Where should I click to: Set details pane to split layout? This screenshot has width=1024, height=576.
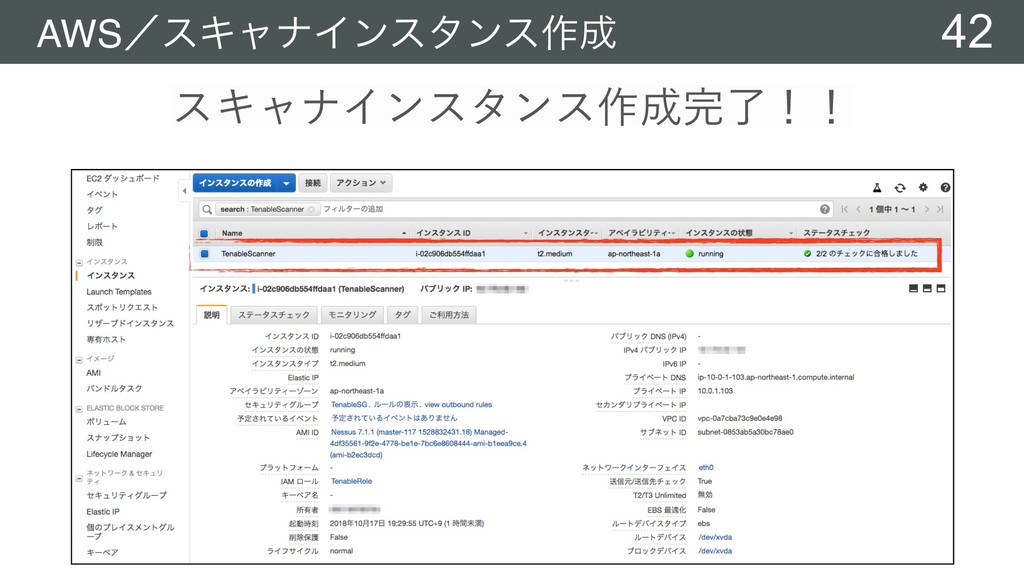click(927, 288)
